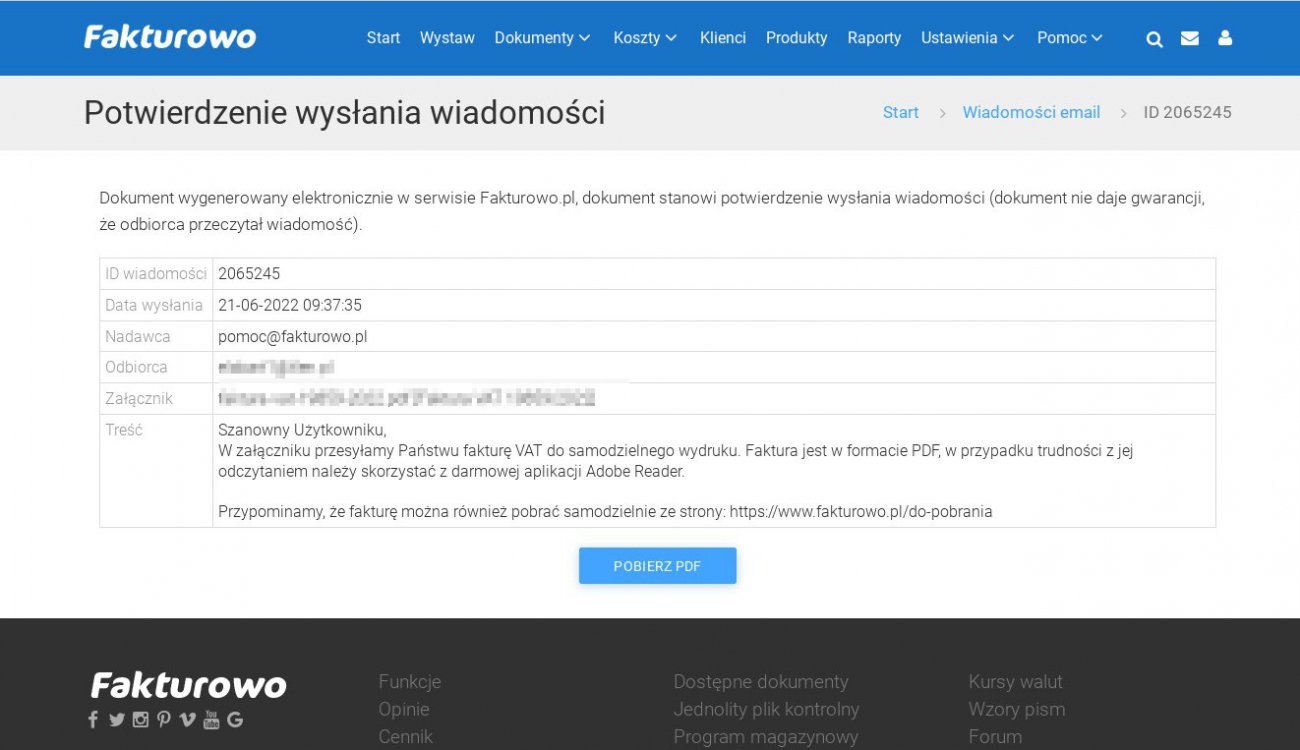Click the Pinterest icon in footer
This screenshot has width=1300, height=750.
coord(163,719)
